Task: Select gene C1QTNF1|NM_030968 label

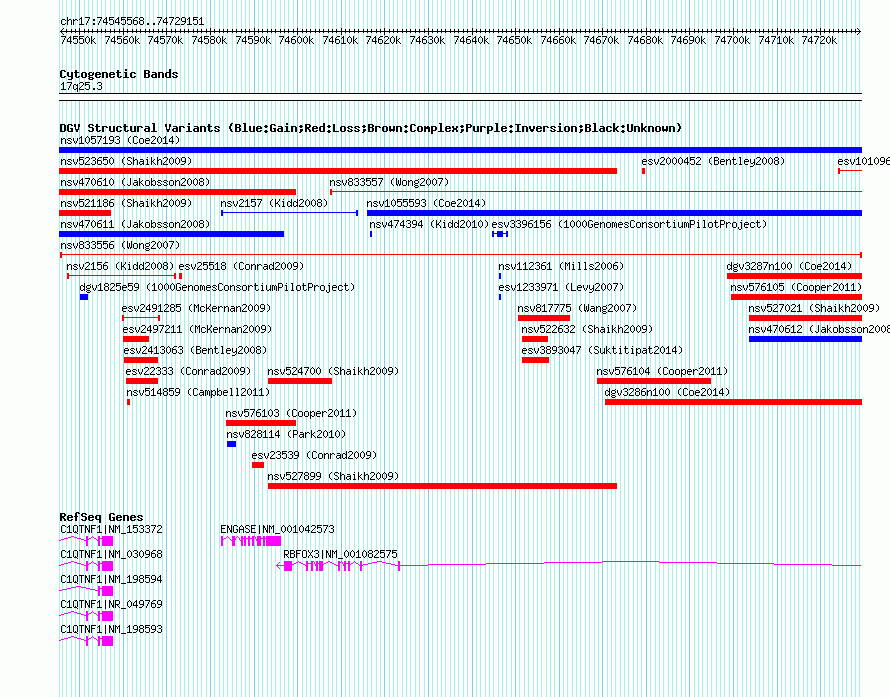Action: [111, 555]
